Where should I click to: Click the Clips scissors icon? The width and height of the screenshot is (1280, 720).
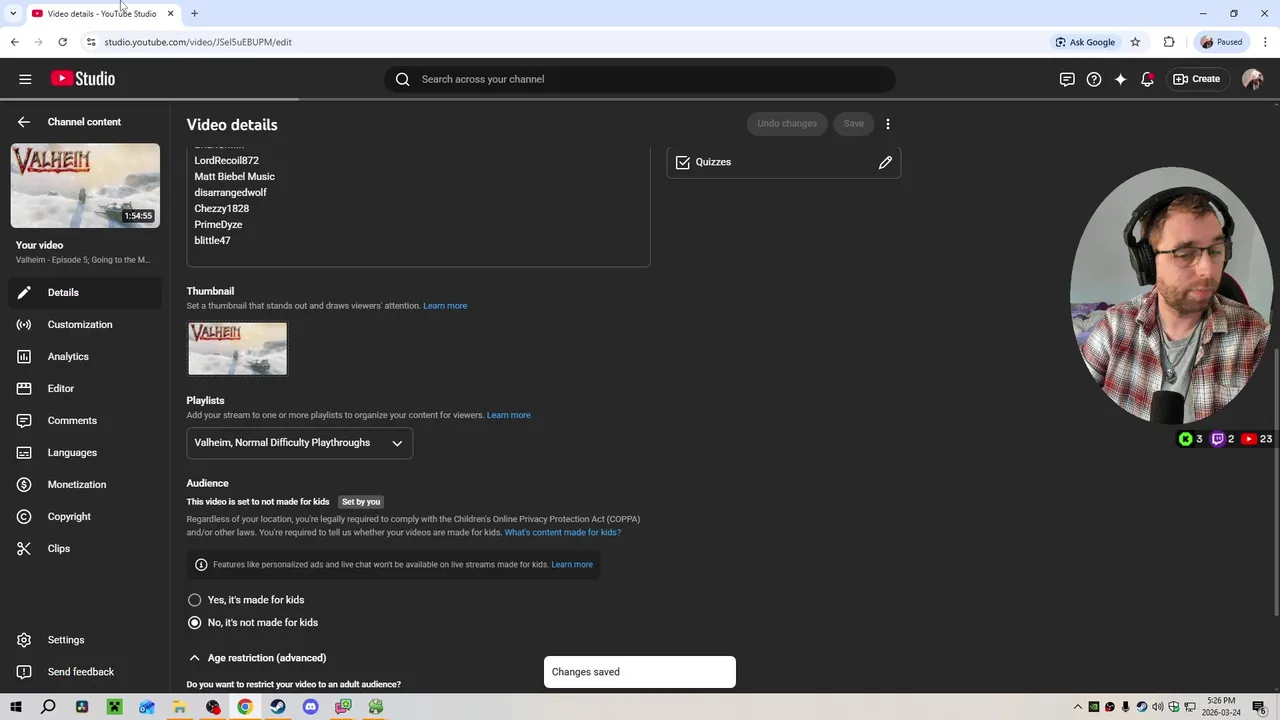[25, 548]
